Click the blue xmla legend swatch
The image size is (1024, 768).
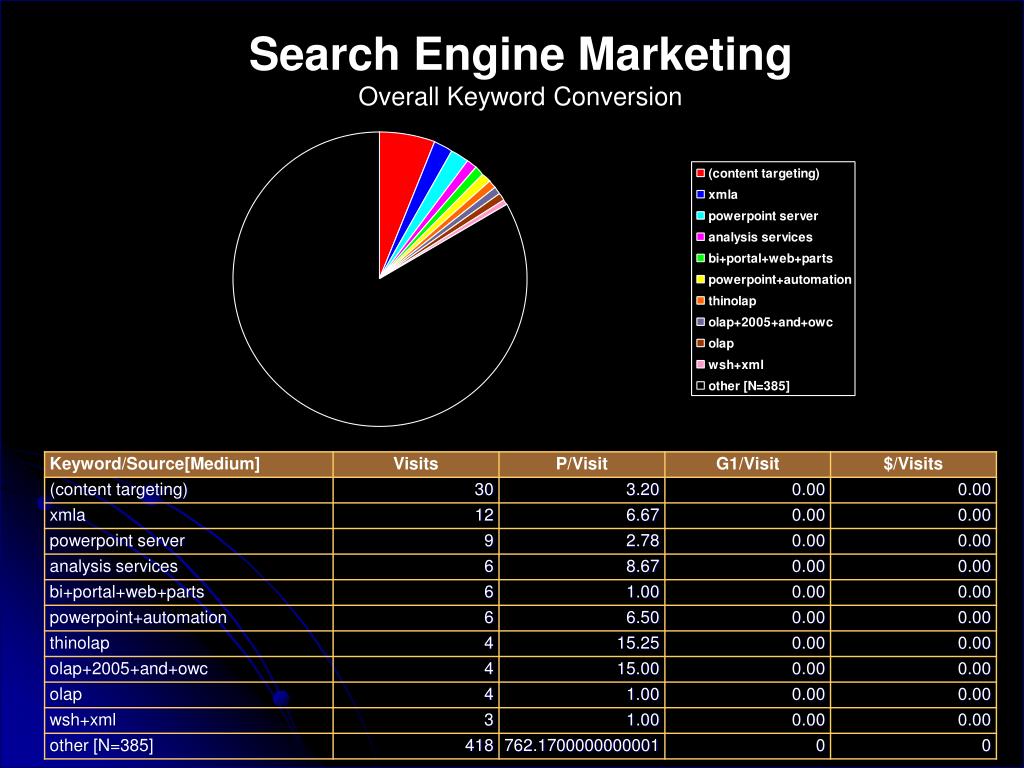[701, 195]
